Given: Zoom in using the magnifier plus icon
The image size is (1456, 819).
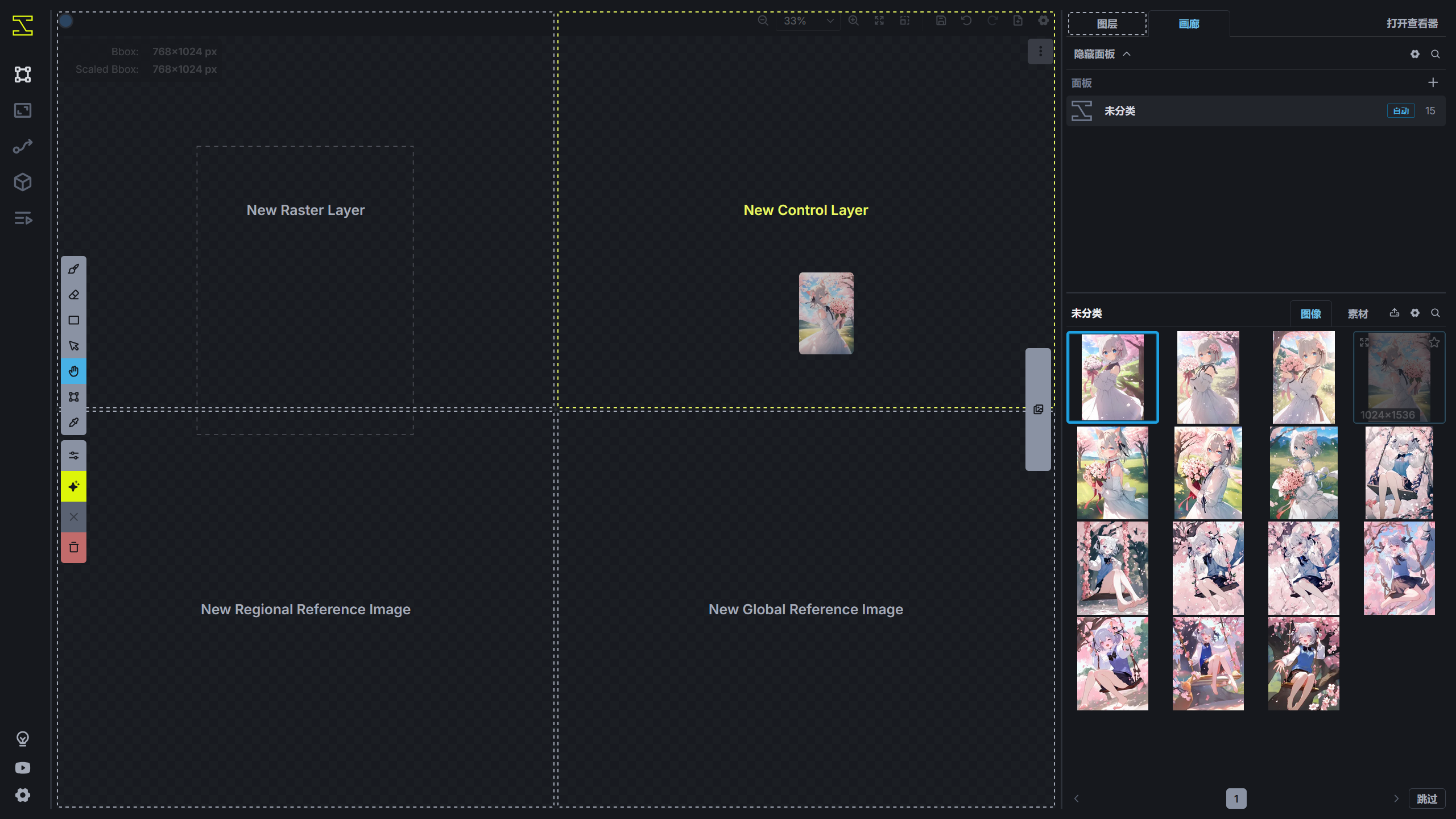Looking at the screenshot, I should (853, 20).
